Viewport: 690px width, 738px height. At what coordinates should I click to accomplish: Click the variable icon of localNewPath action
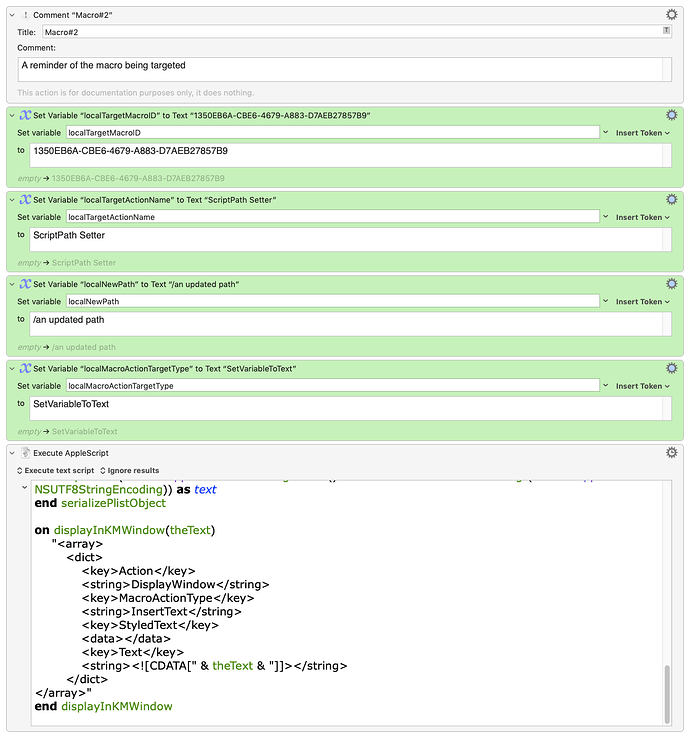25,284
